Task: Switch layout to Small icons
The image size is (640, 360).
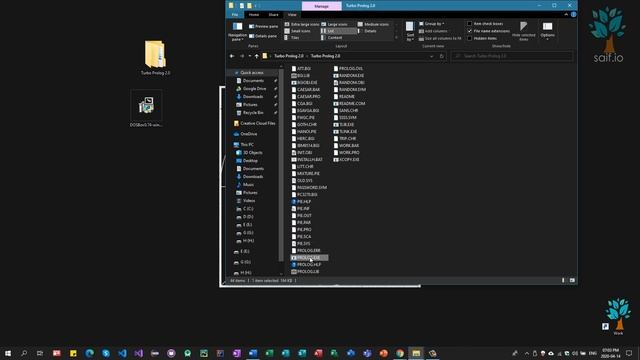Action: [x=298, y=31]
